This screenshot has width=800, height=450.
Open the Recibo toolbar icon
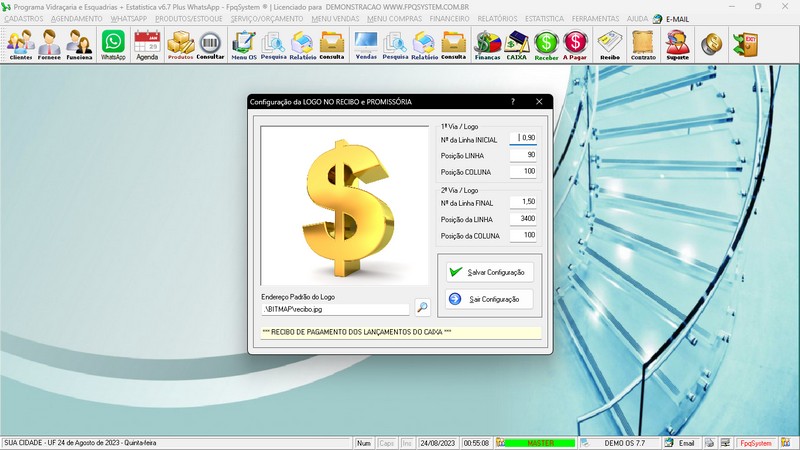[610, 45]
